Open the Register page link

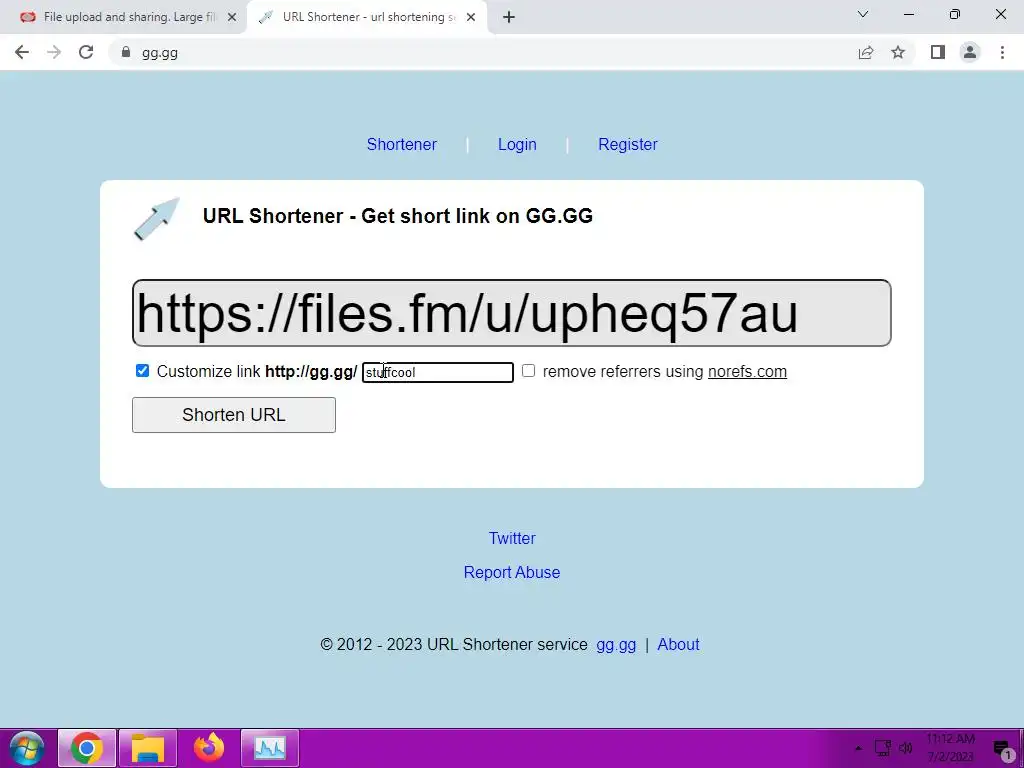click(628, 144)
